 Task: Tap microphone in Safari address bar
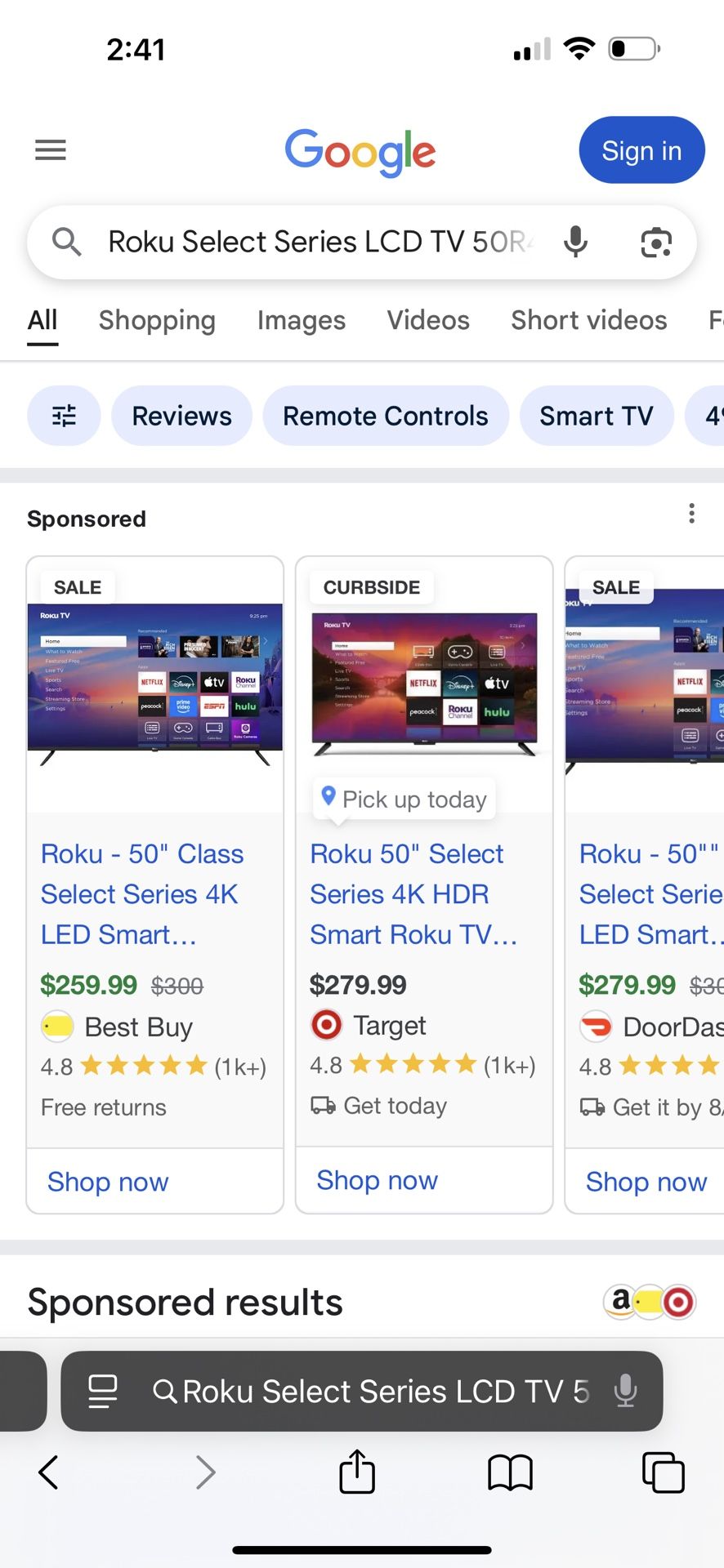[625, 1391]
